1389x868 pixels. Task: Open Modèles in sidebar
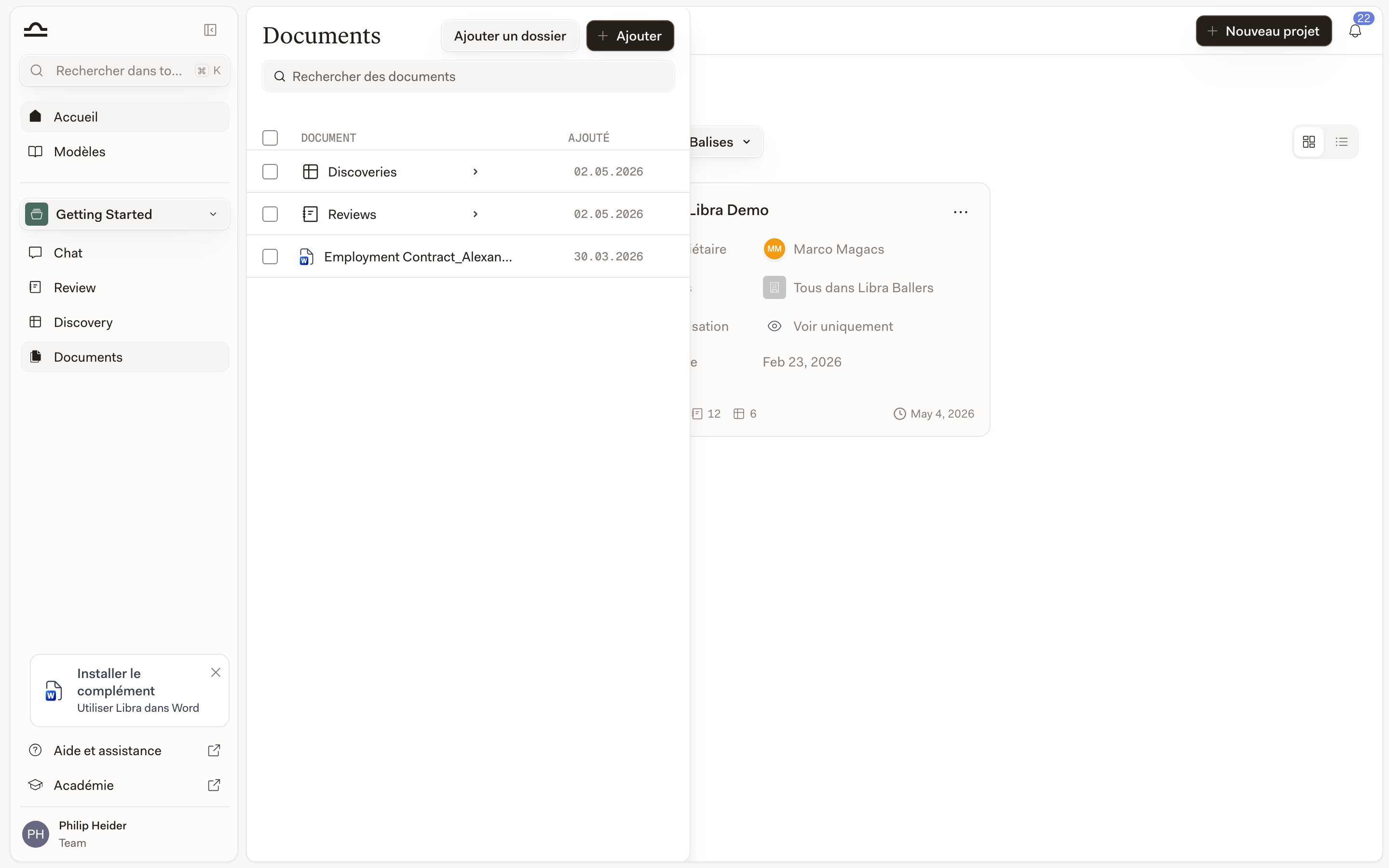point(125,151)
